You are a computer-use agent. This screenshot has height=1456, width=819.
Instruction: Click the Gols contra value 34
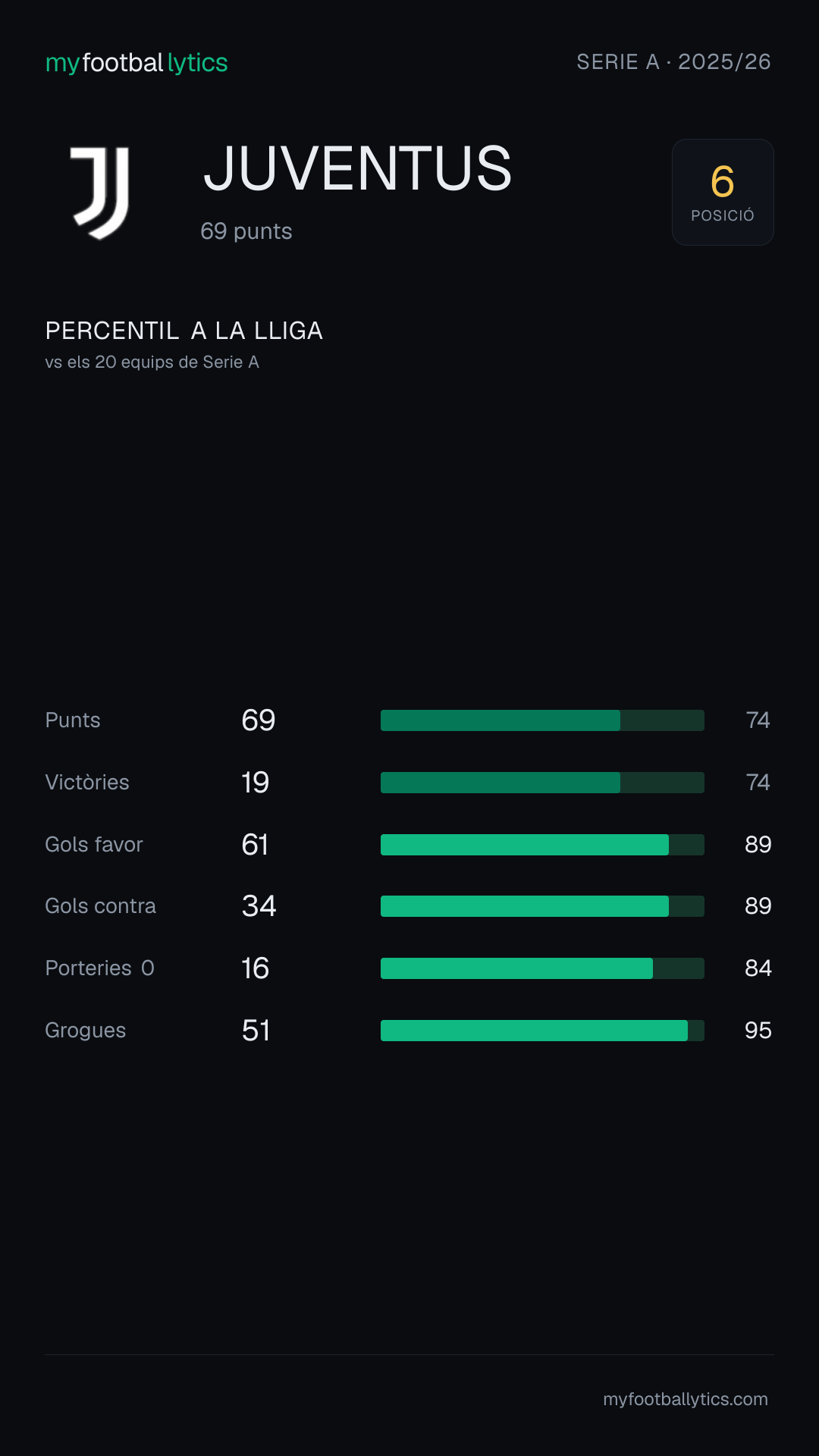tap(259, 906)
